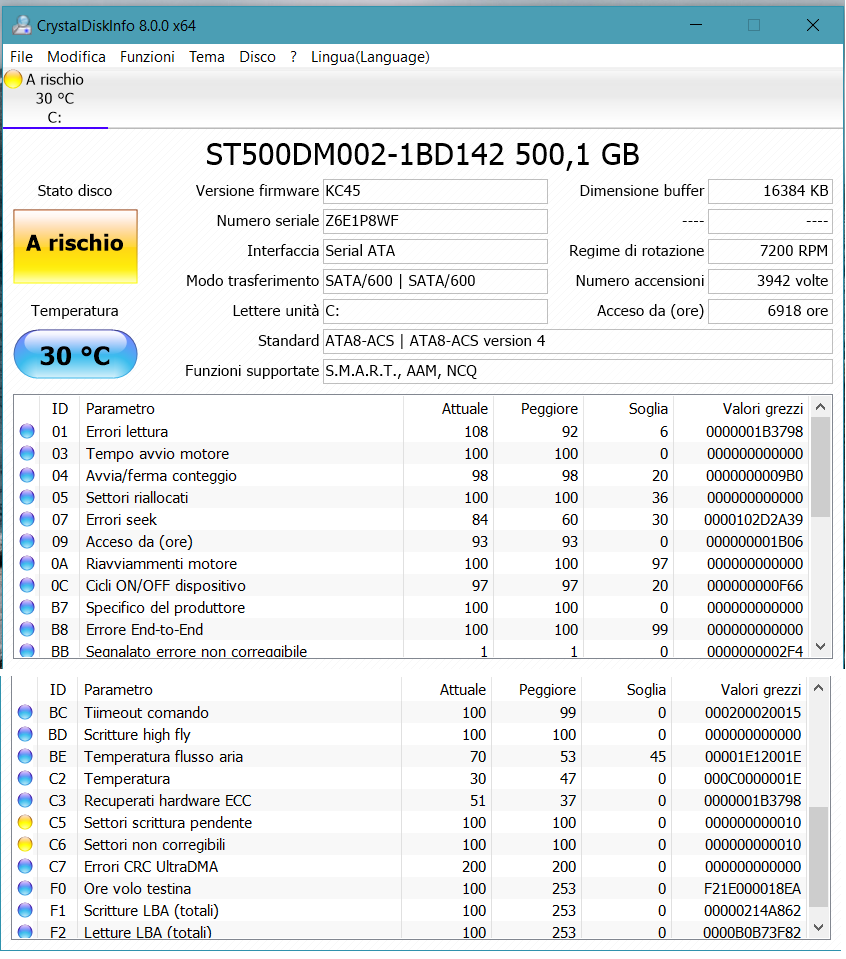This screenshot has height=959, width=846.
Task: Click the blue 30 °C temperature button
Action: coord(75,355)
